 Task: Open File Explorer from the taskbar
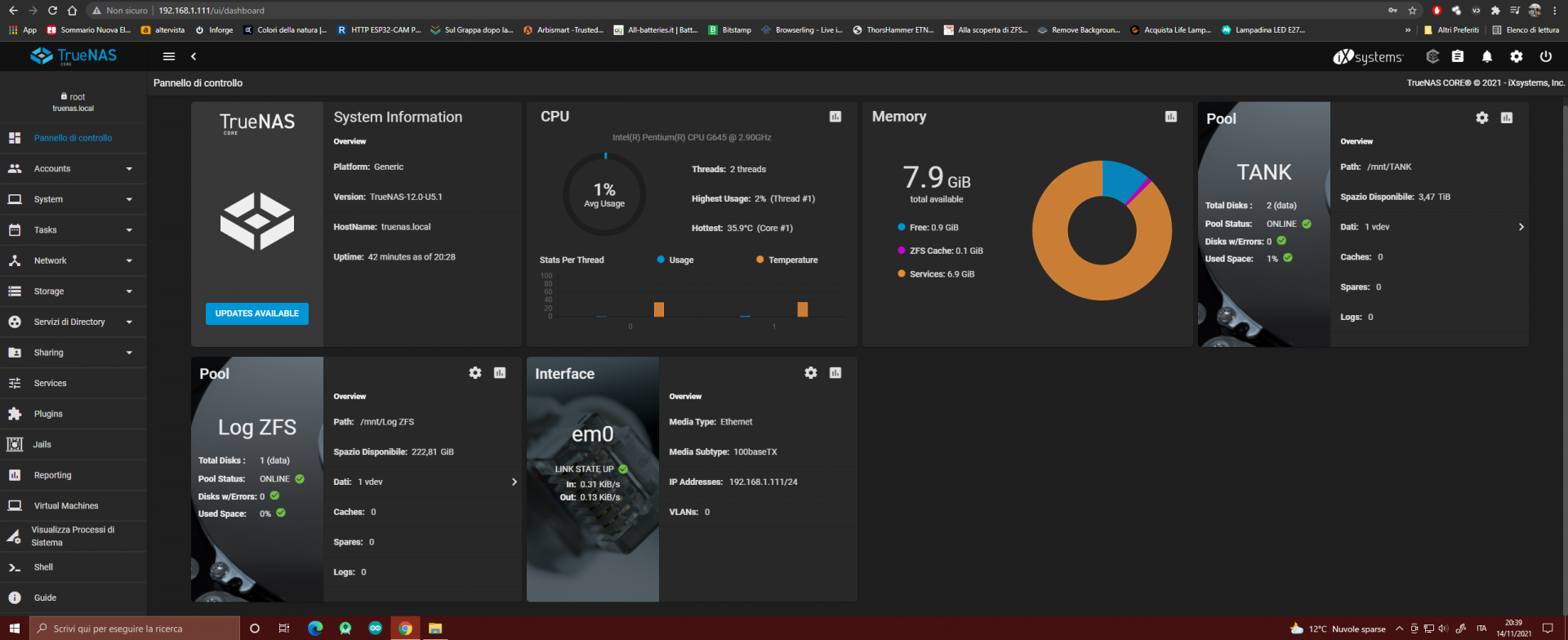click(x=435, y=629)
